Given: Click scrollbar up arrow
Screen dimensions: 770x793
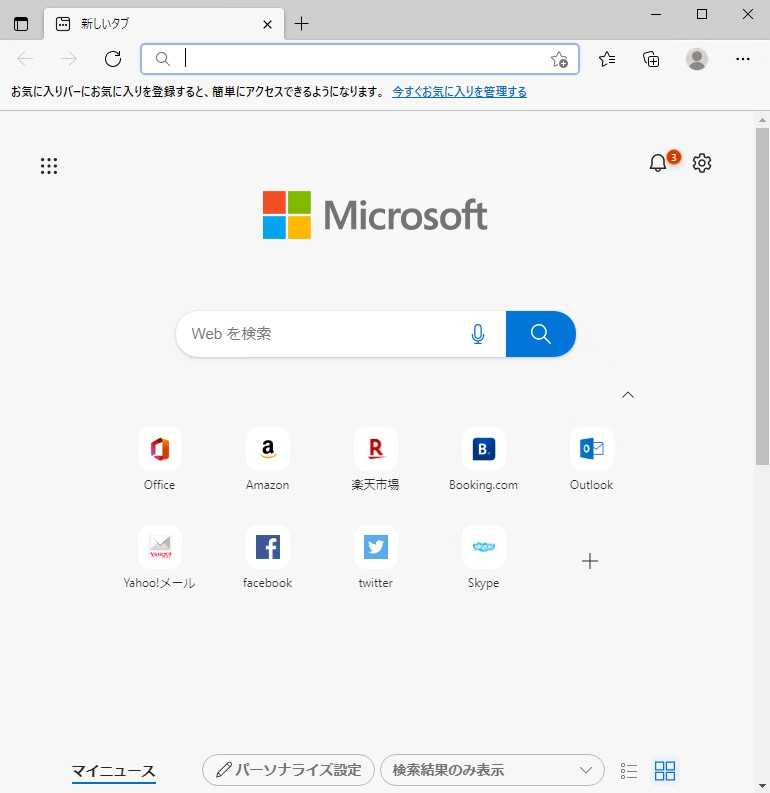Looking at the screenshot, I should tap(762, 120).
